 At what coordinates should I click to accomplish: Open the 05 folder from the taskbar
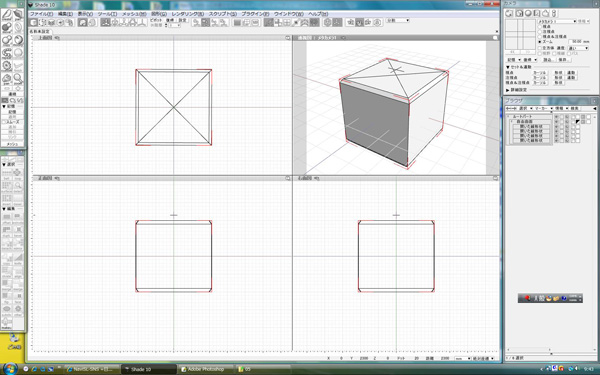[263, 369]
